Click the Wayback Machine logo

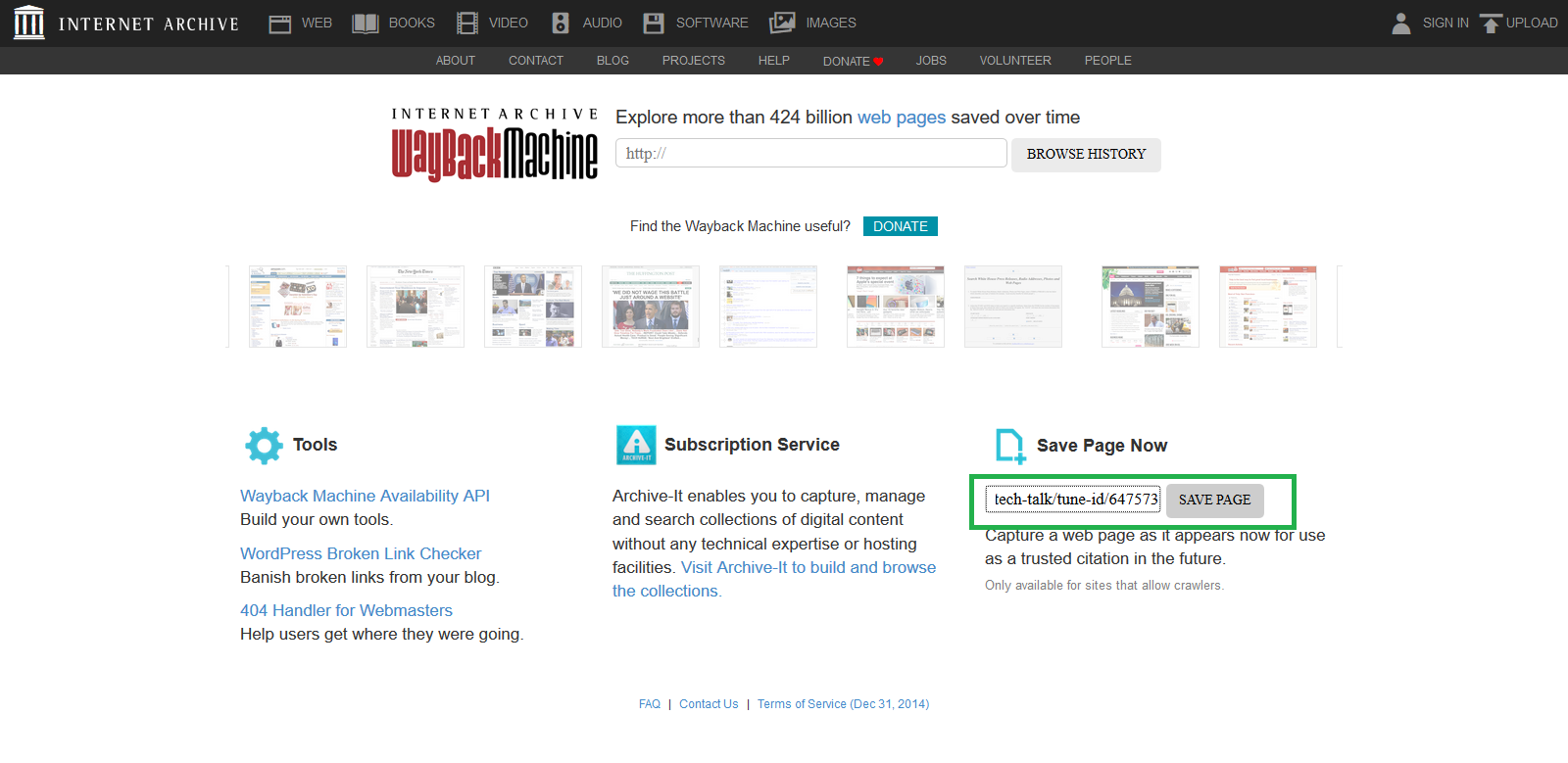pos(495,145)
